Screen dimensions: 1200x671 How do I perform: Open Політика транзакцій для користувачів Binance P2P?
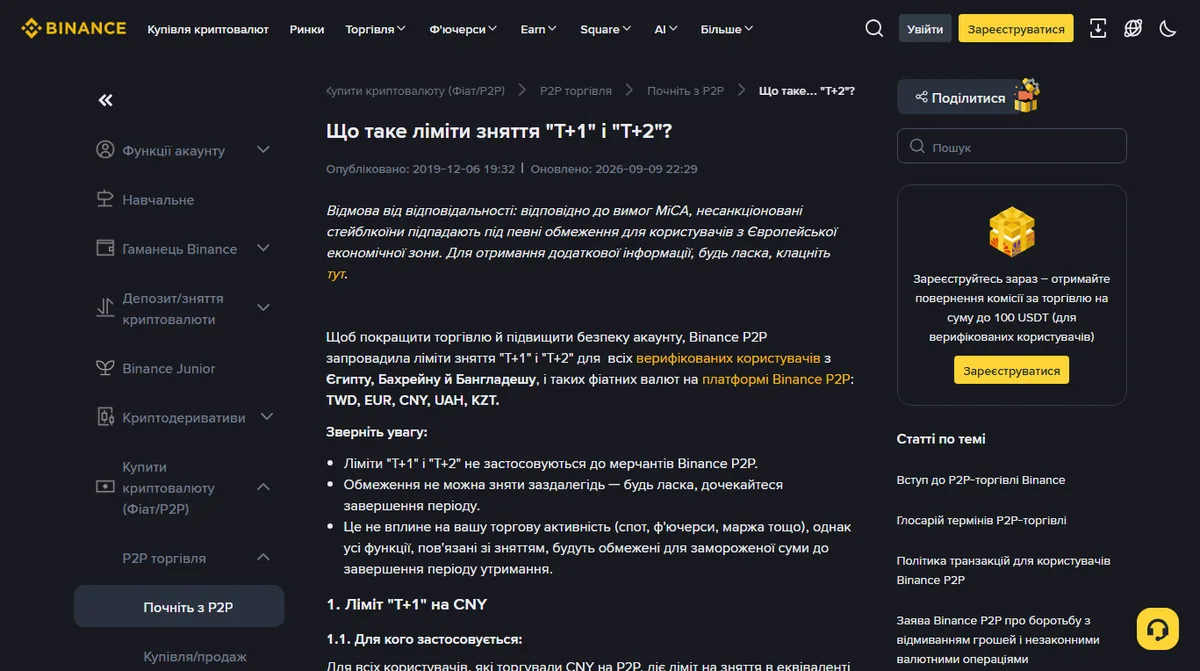click(x=1003, y=570)
